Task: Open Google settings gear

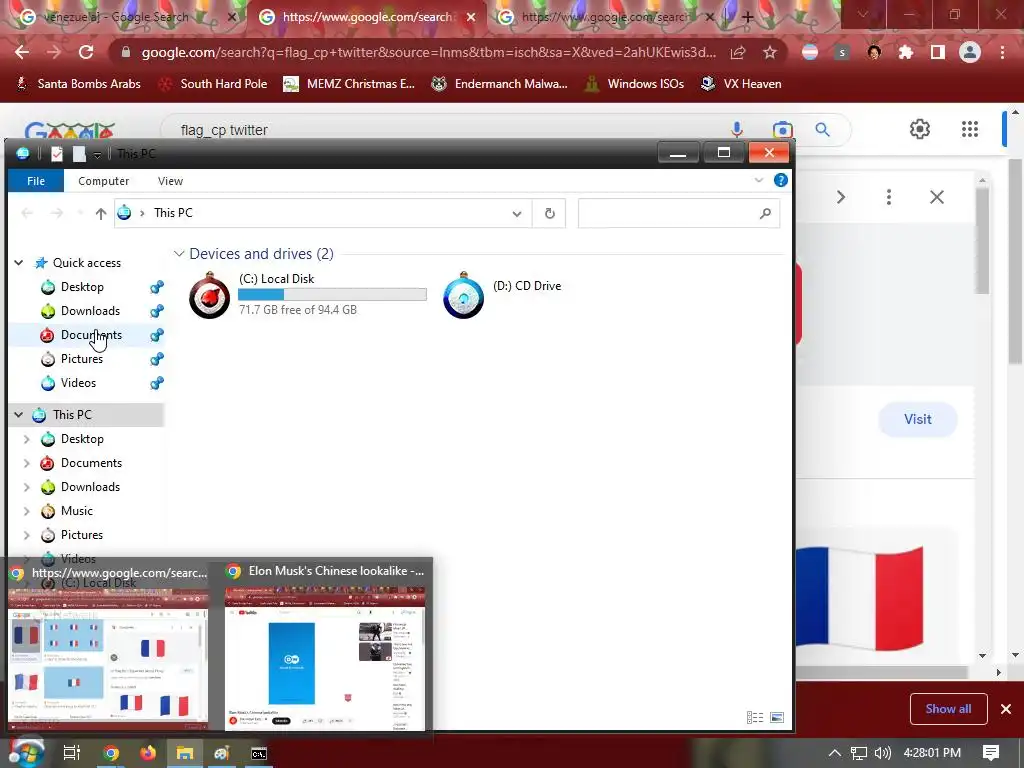Action: 920,129
